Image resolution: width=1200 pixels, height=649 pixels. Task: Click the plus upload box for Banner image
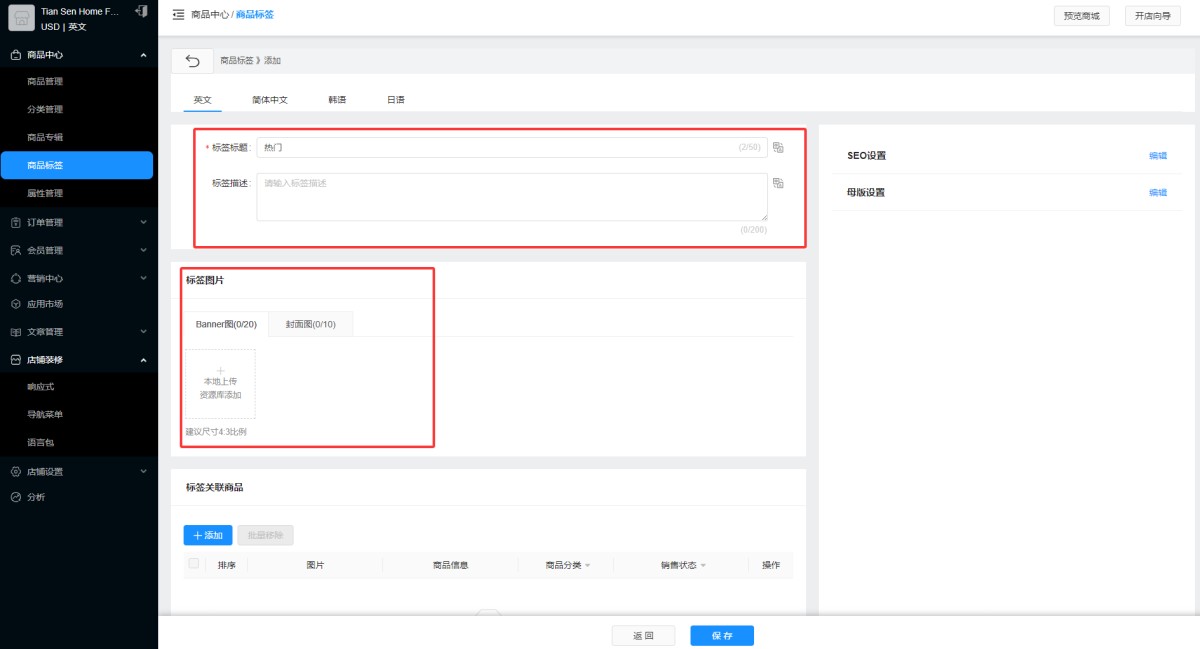pos(220,383)
